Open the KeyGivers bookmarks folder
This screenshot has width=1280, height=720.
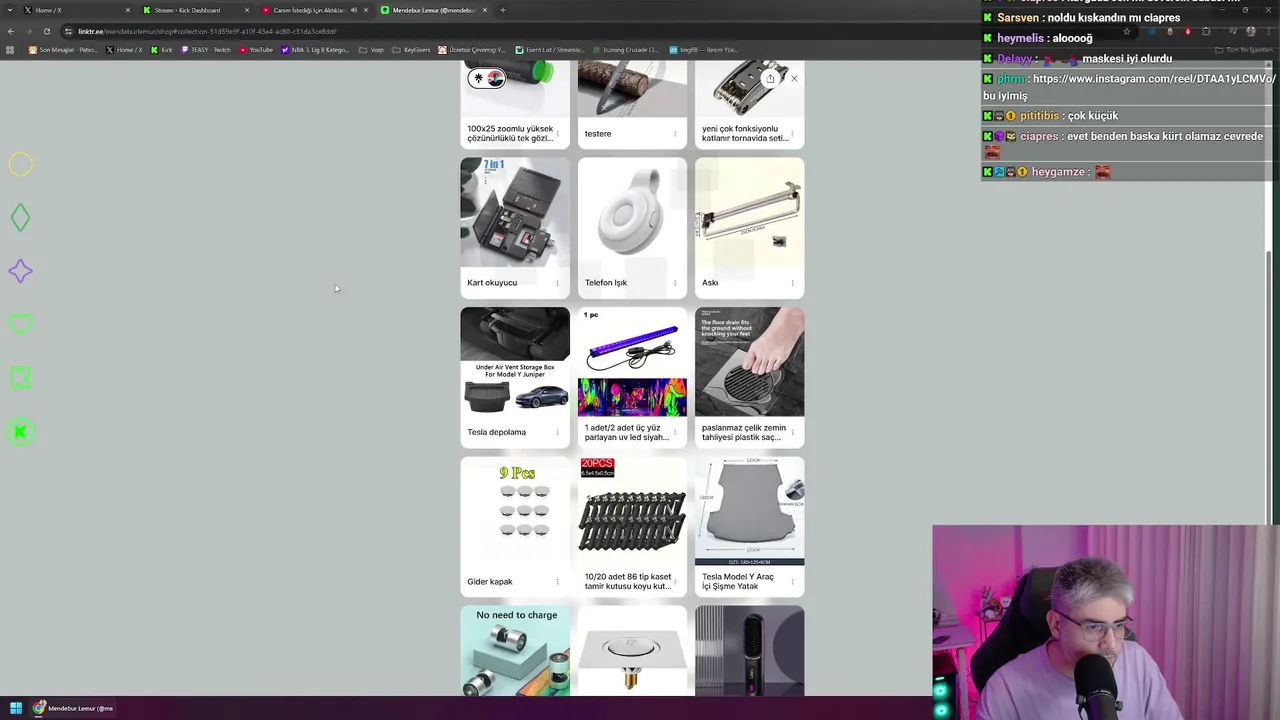pyautogui.click(x=411, y=50)
